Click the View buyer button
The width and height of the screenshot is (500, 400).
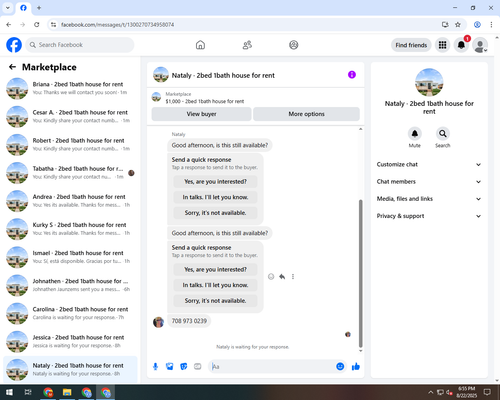pos(201,114)
